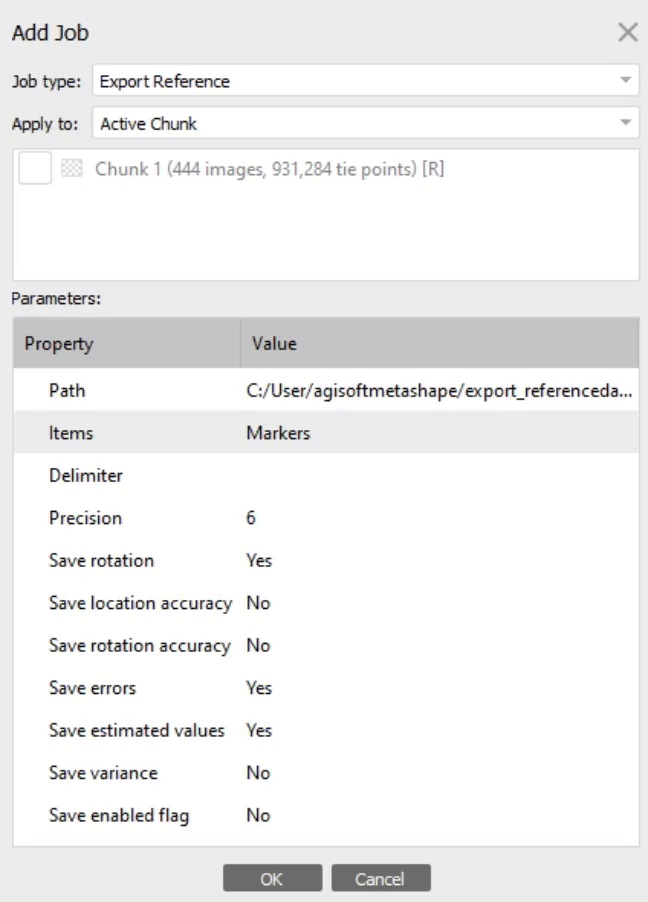
Task: Click the Value column header
Action: [438, 344]
